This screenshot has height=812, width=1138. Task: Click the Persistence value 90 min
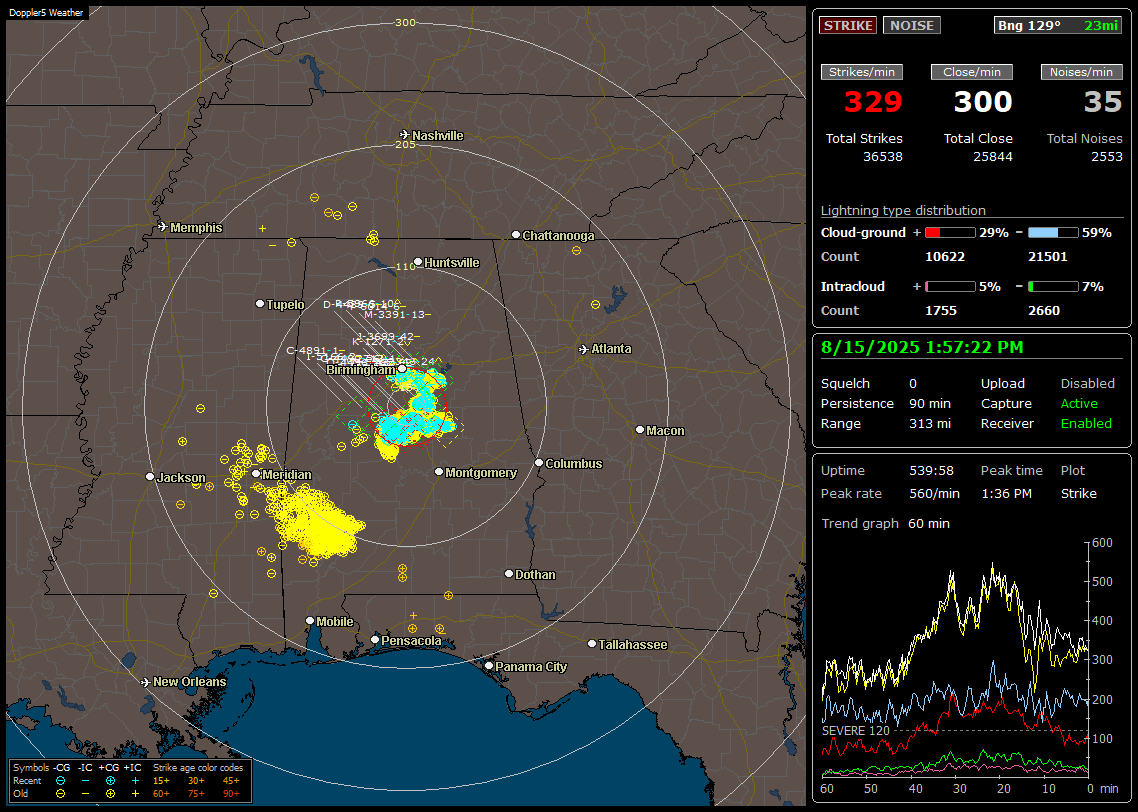(x=930, y=403)
